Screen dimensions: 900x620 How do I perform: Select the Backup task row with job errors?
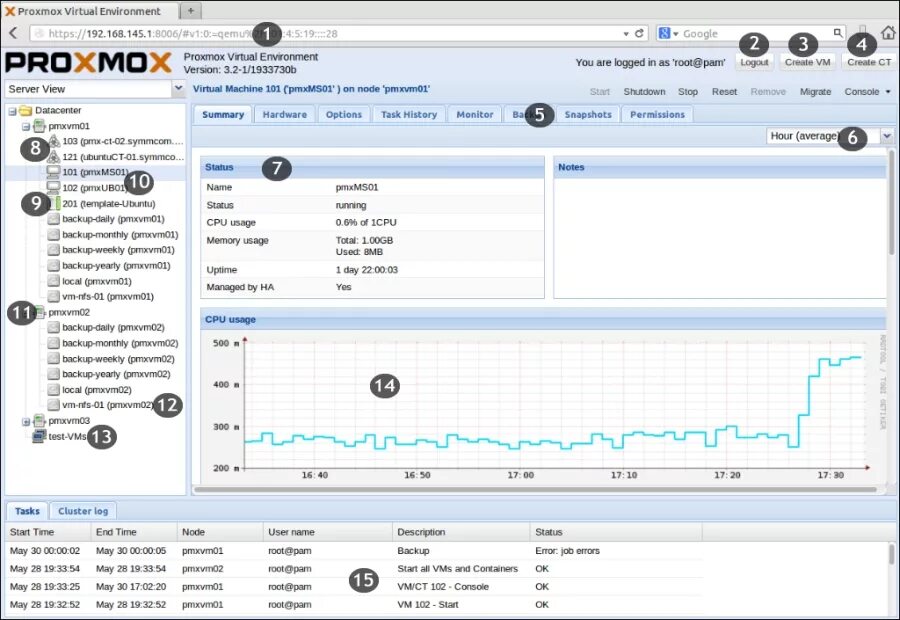click(x=354, y=551)
